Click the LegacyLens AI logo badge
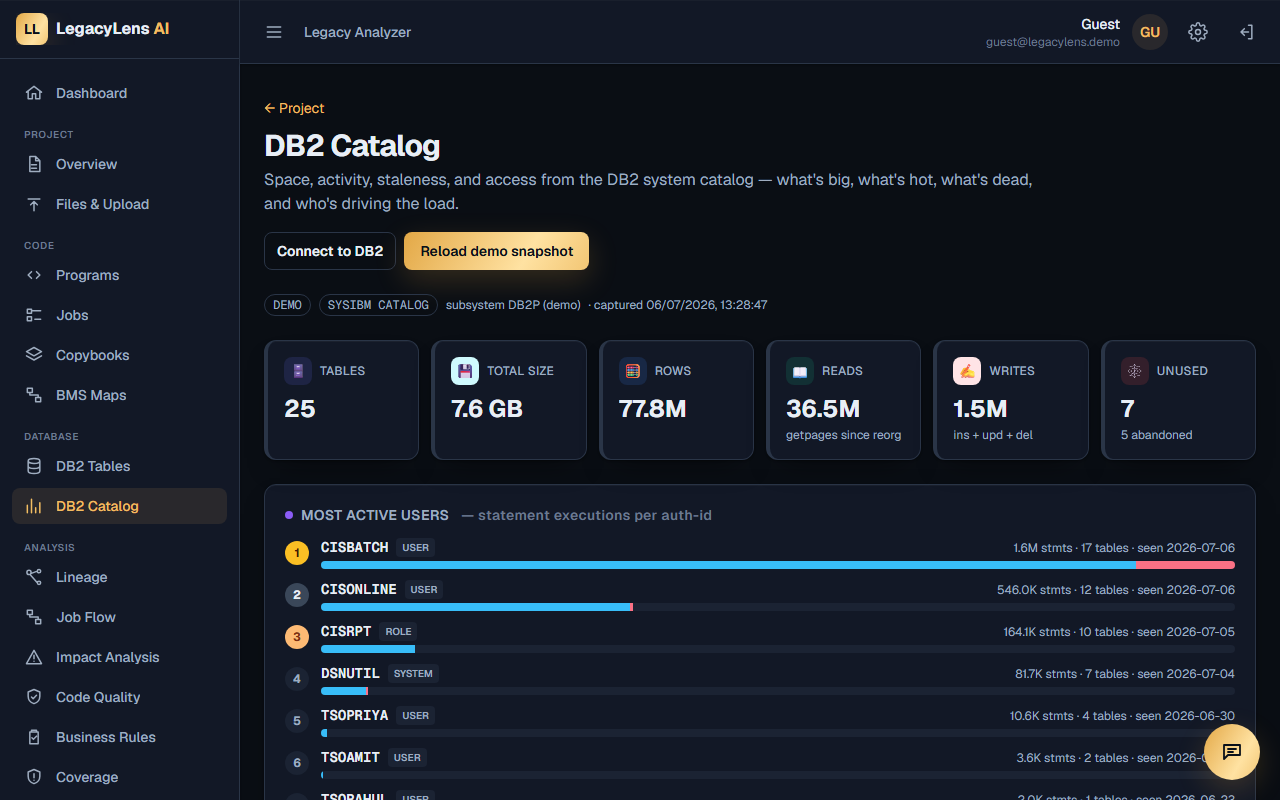This screenshot has height=800, width=1280. tap(32, 29)
